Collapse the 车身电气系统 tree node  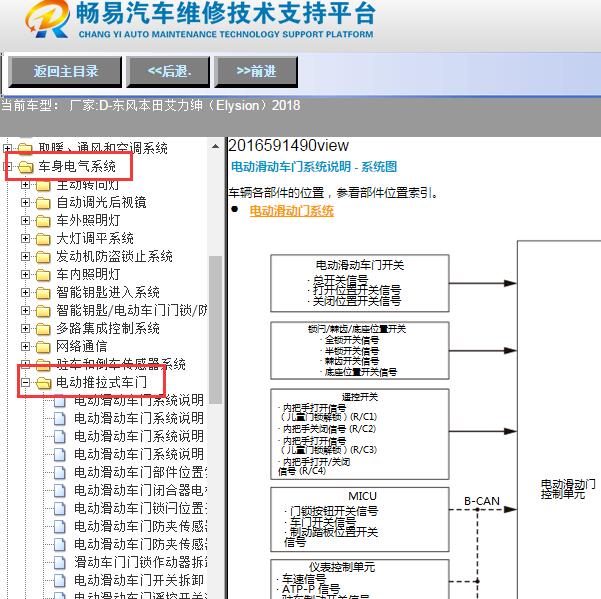[7, 166]
